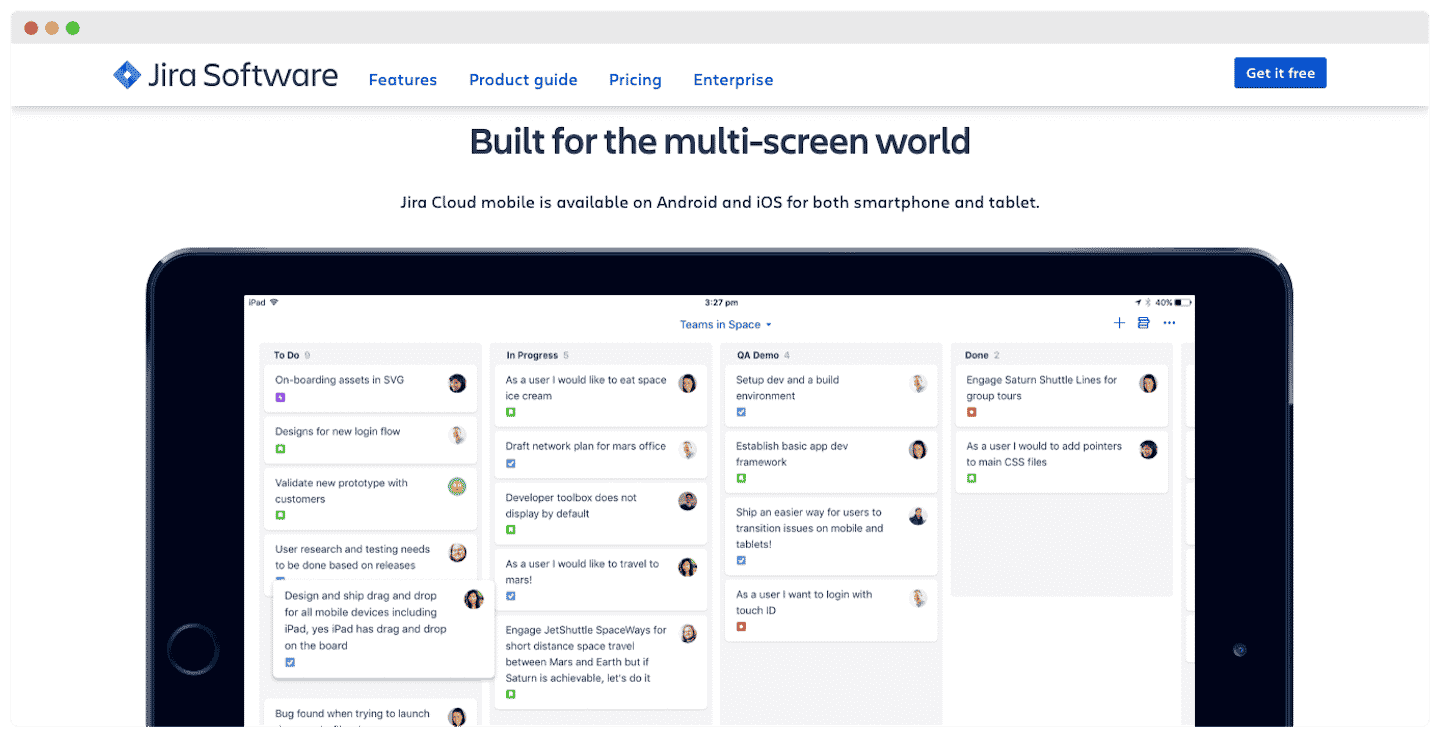
Task: Open card Validate new prototype with customers
Action: pos(370,498)
